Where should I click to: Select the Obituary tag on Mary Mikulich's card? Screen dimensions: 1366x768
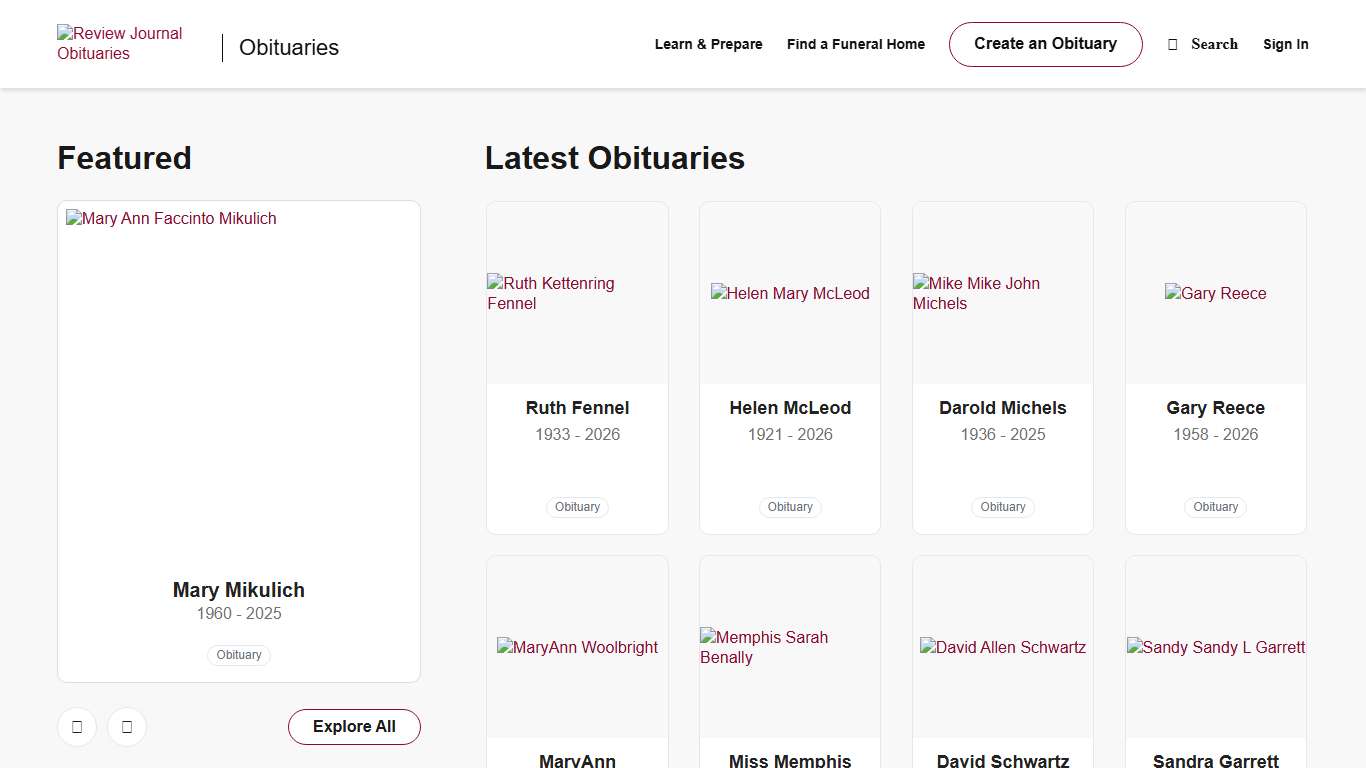tap(238, 655)
